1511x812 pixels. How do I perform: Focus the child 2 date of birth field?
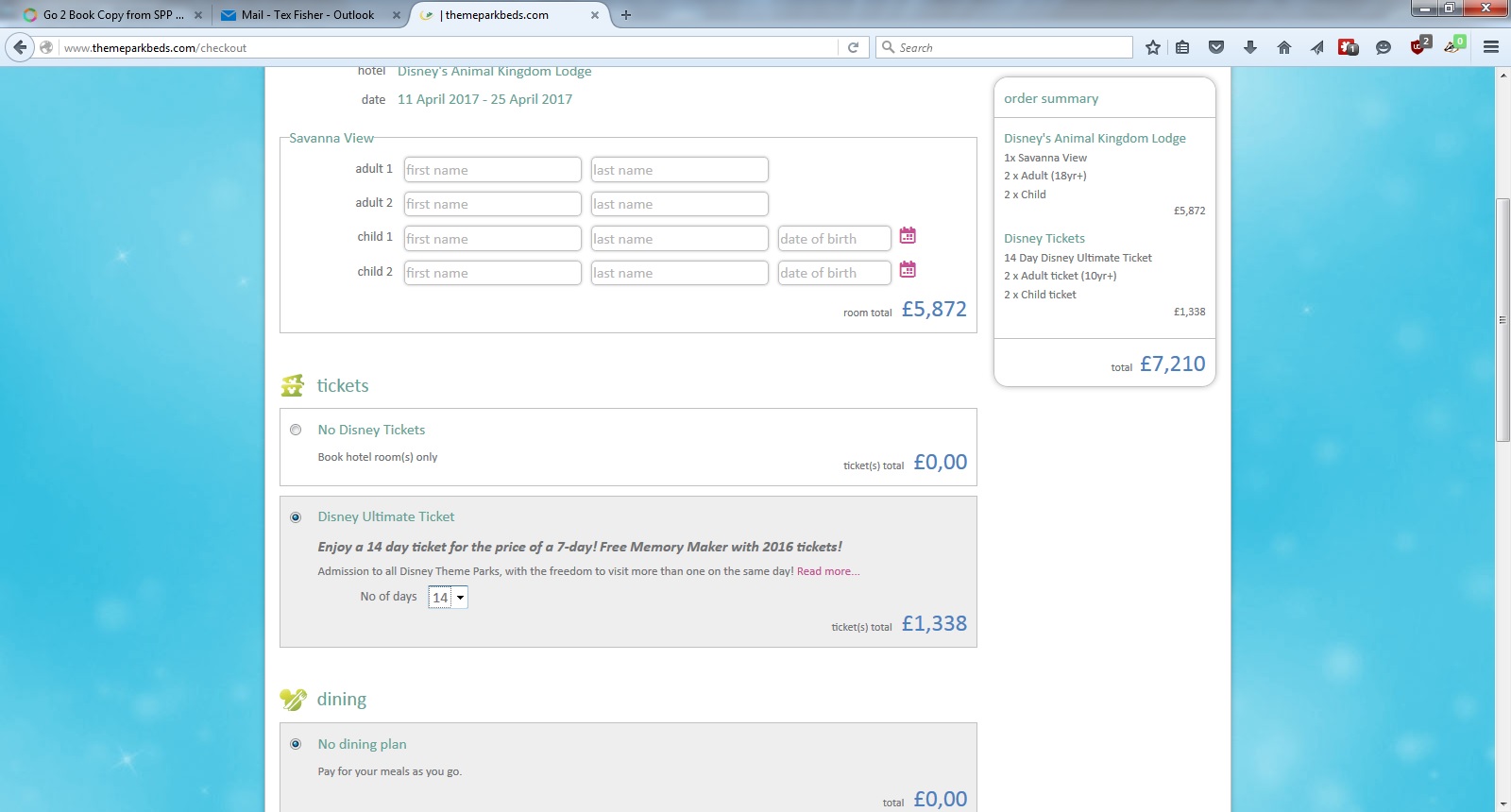(x=835, y=273)
